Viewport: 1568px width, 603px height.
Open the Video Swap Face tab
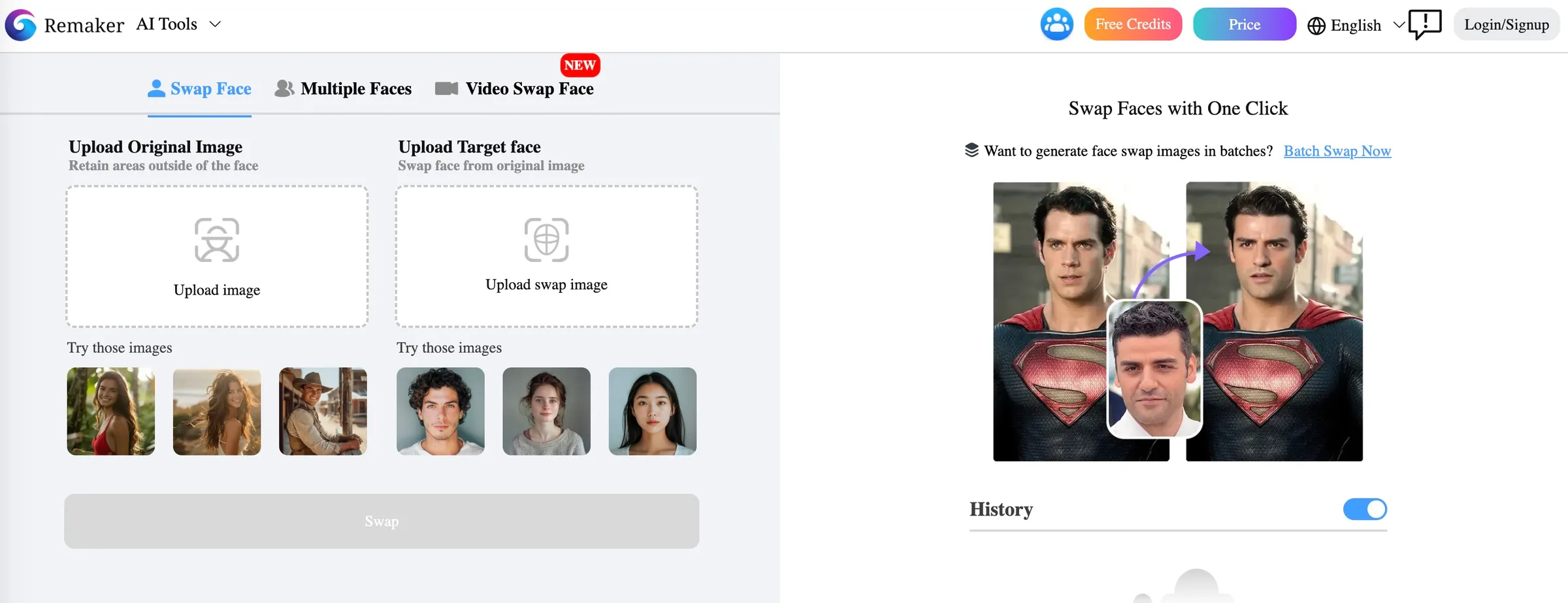coord(530,88)
